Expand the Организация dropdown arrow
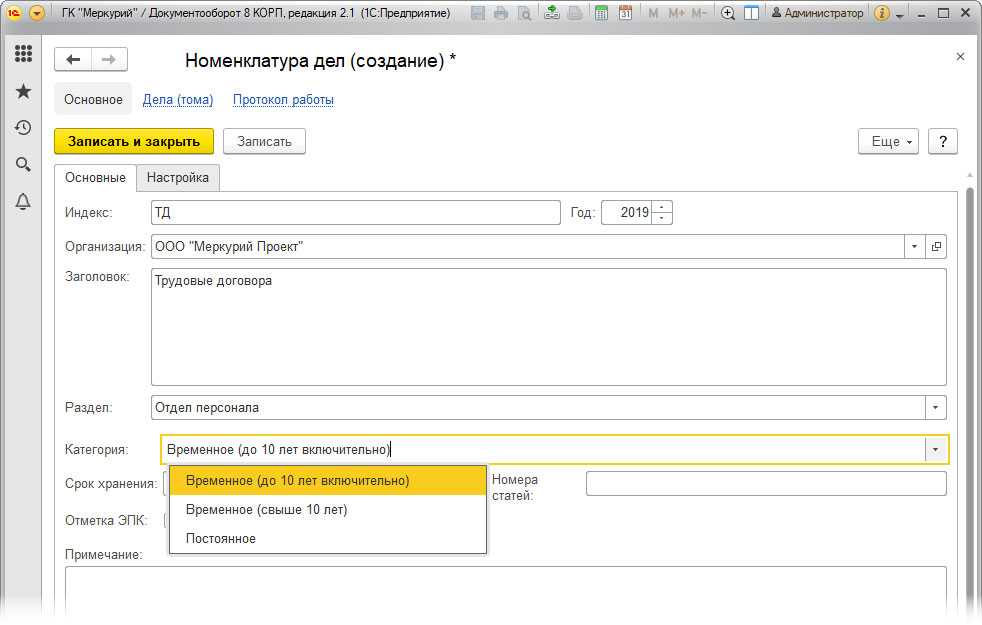 (915, 246)
